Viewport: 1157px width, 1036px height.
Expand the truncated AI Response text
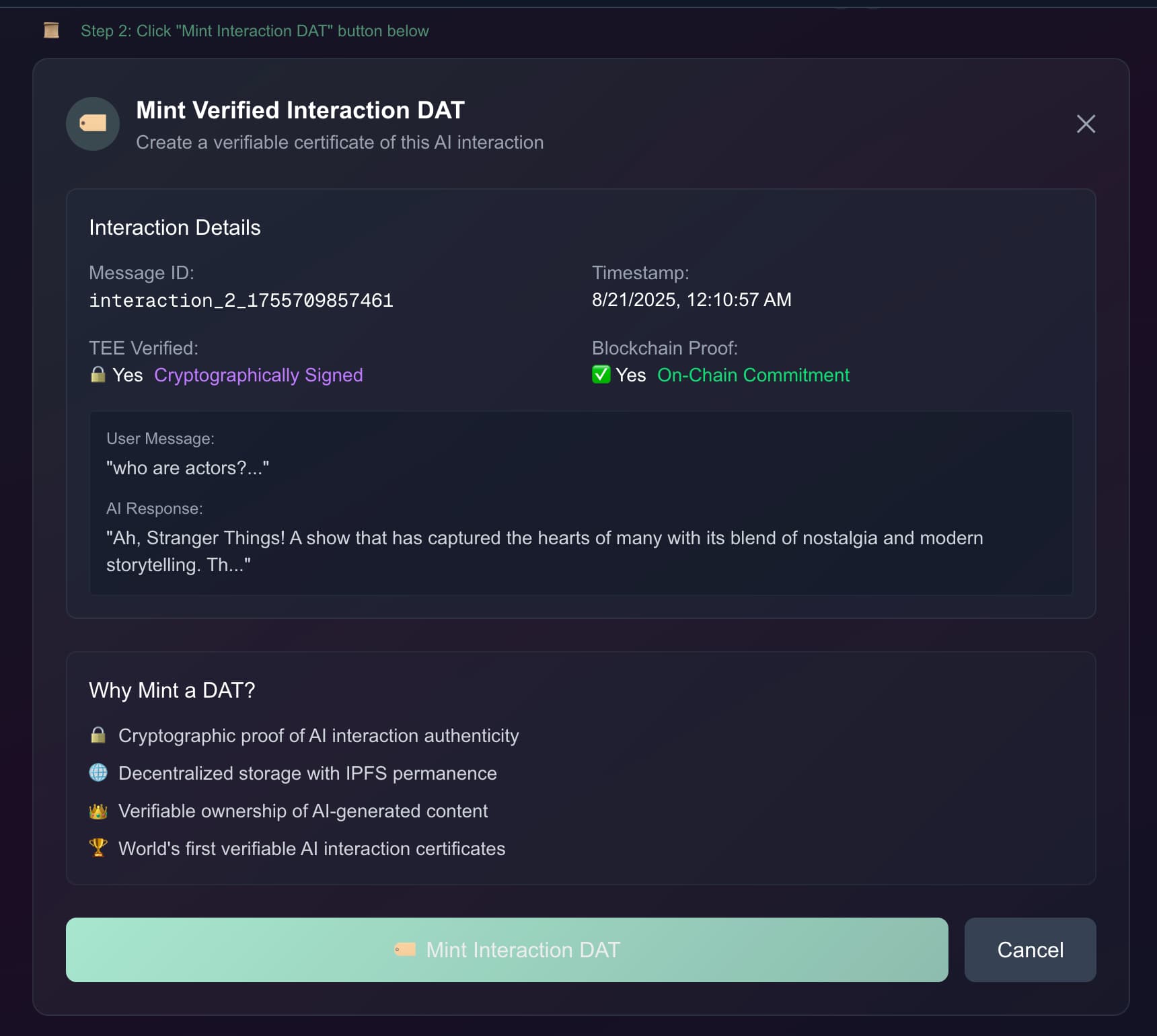pyautogui.click(x=545, y=552)
